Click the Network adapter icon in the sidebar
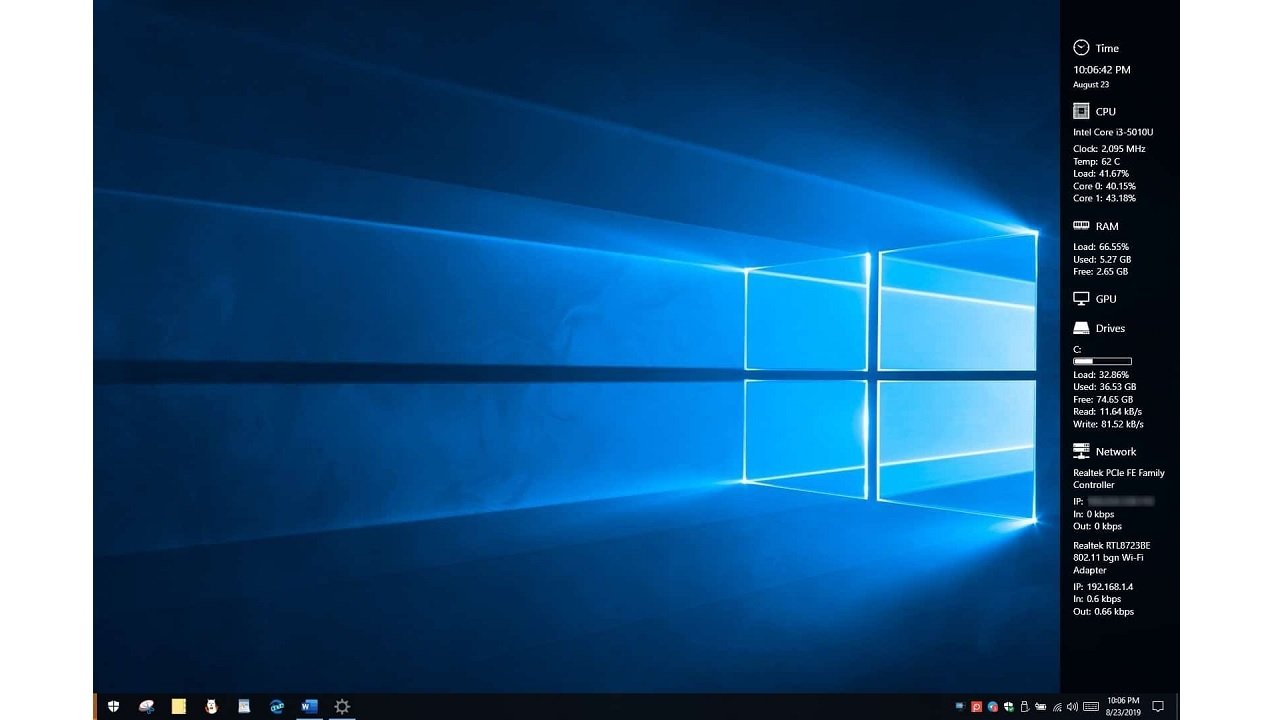Viewport: 1280px width, 720px height. click(1081, 451)
